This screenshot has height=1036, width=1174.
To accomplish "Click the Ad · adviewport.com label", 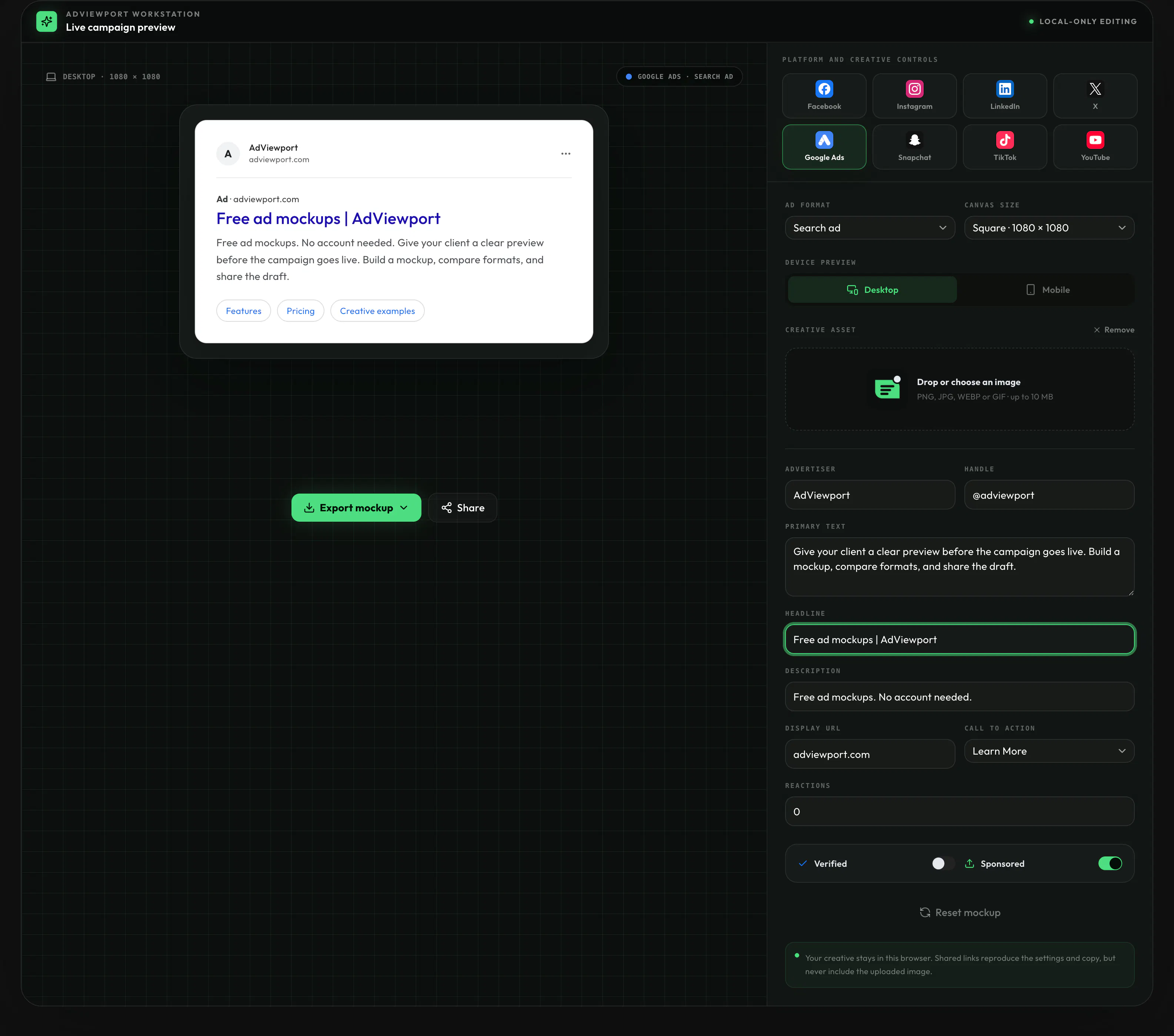I will tap(257, 199).
